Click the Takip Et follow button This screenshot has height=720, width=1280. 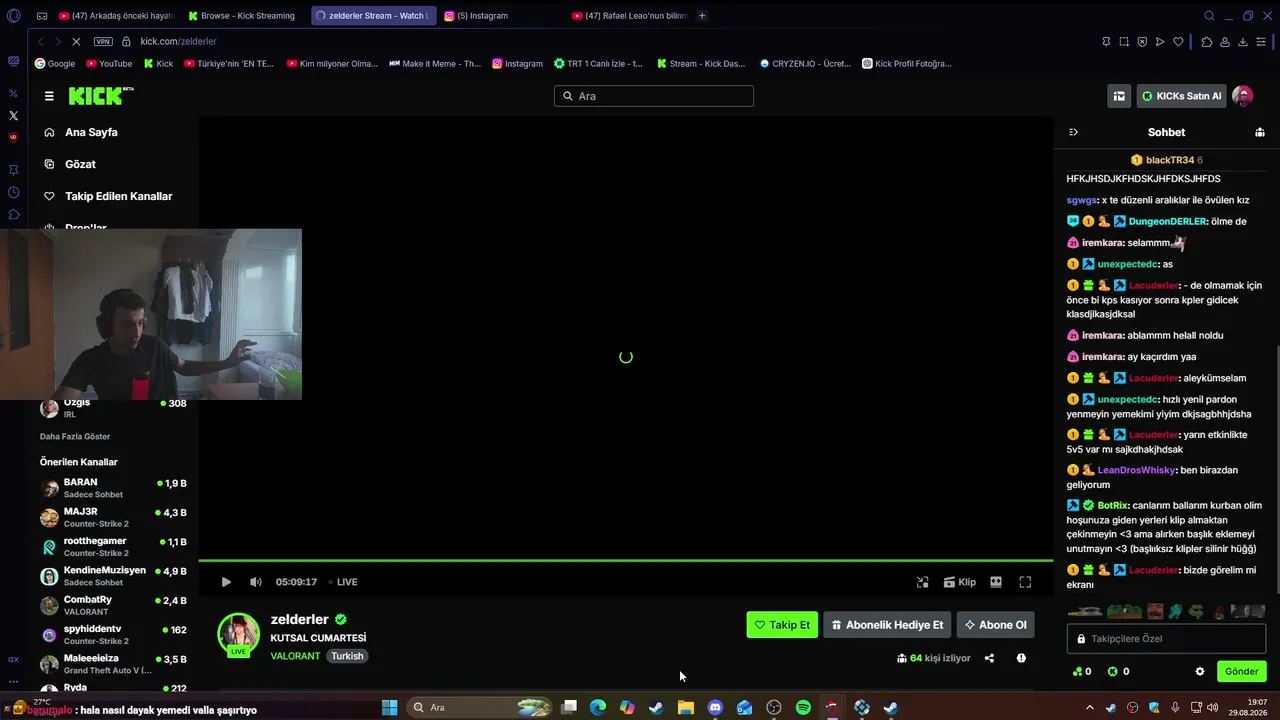point(782,625)
